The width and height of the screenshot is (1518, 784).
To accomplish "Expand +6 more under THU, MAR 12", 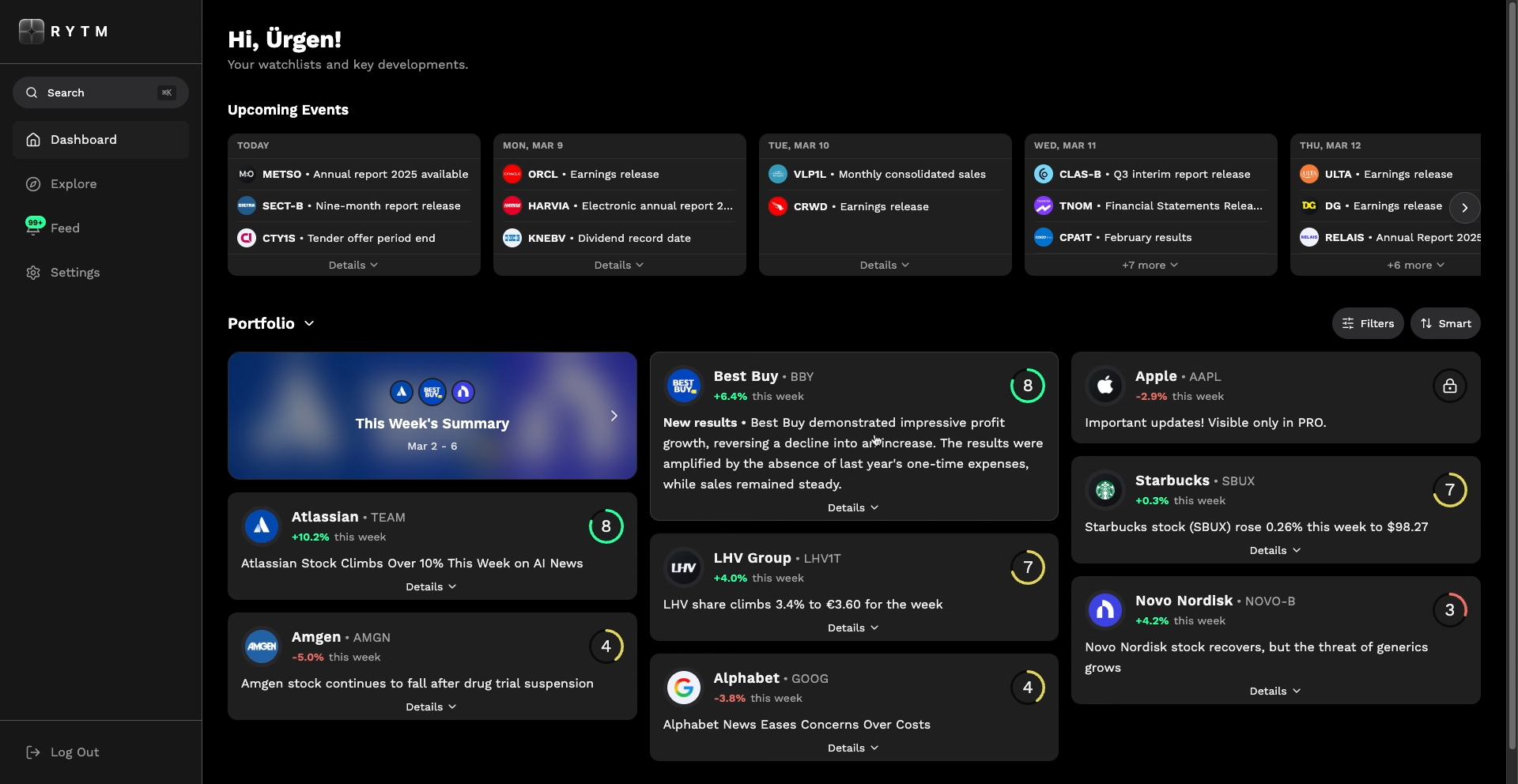I will (x=1416, y=265).
